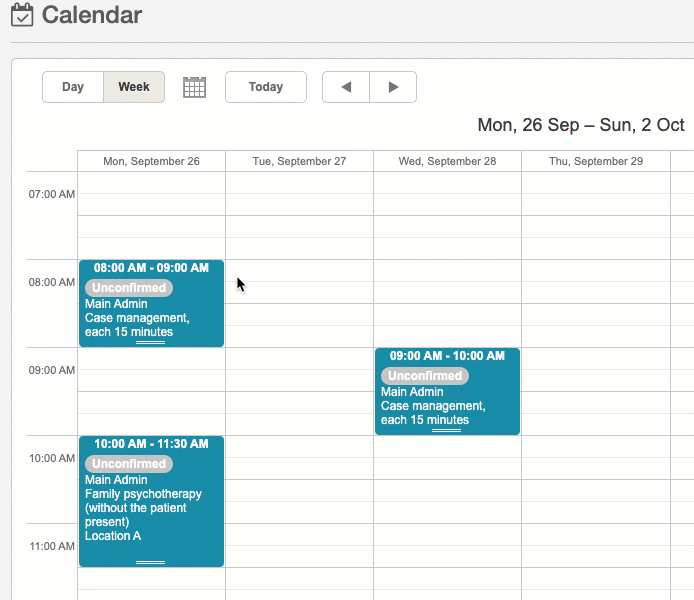The image size is (694, 600).
Task: Select the Mon, September 26 column header
Action: click(151, 161)
